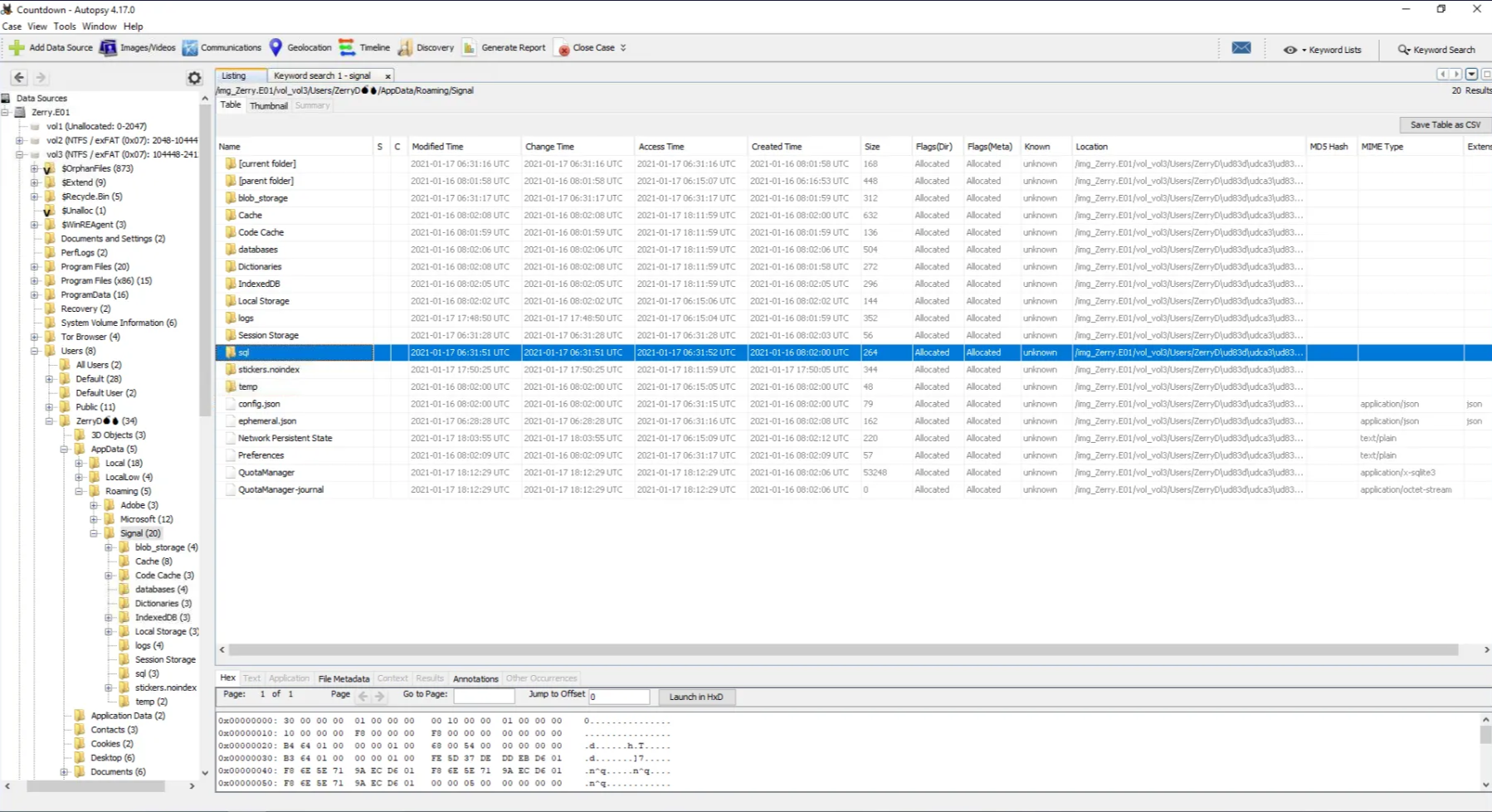Switch to File Metadata tab
This screenshot has width=1492, height=812.
point(344,678)
